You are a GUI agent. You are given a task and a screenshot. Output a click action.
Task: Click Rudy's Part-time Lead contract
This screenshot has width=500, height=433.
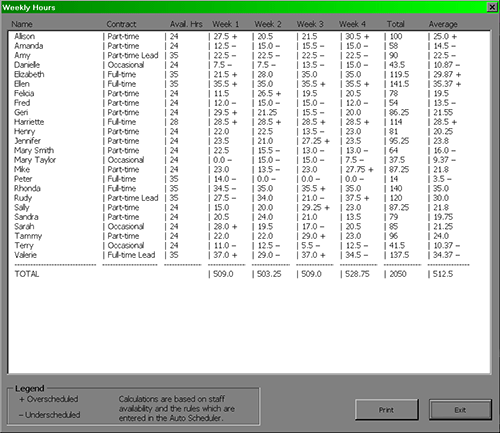click(x=133, y=198)
